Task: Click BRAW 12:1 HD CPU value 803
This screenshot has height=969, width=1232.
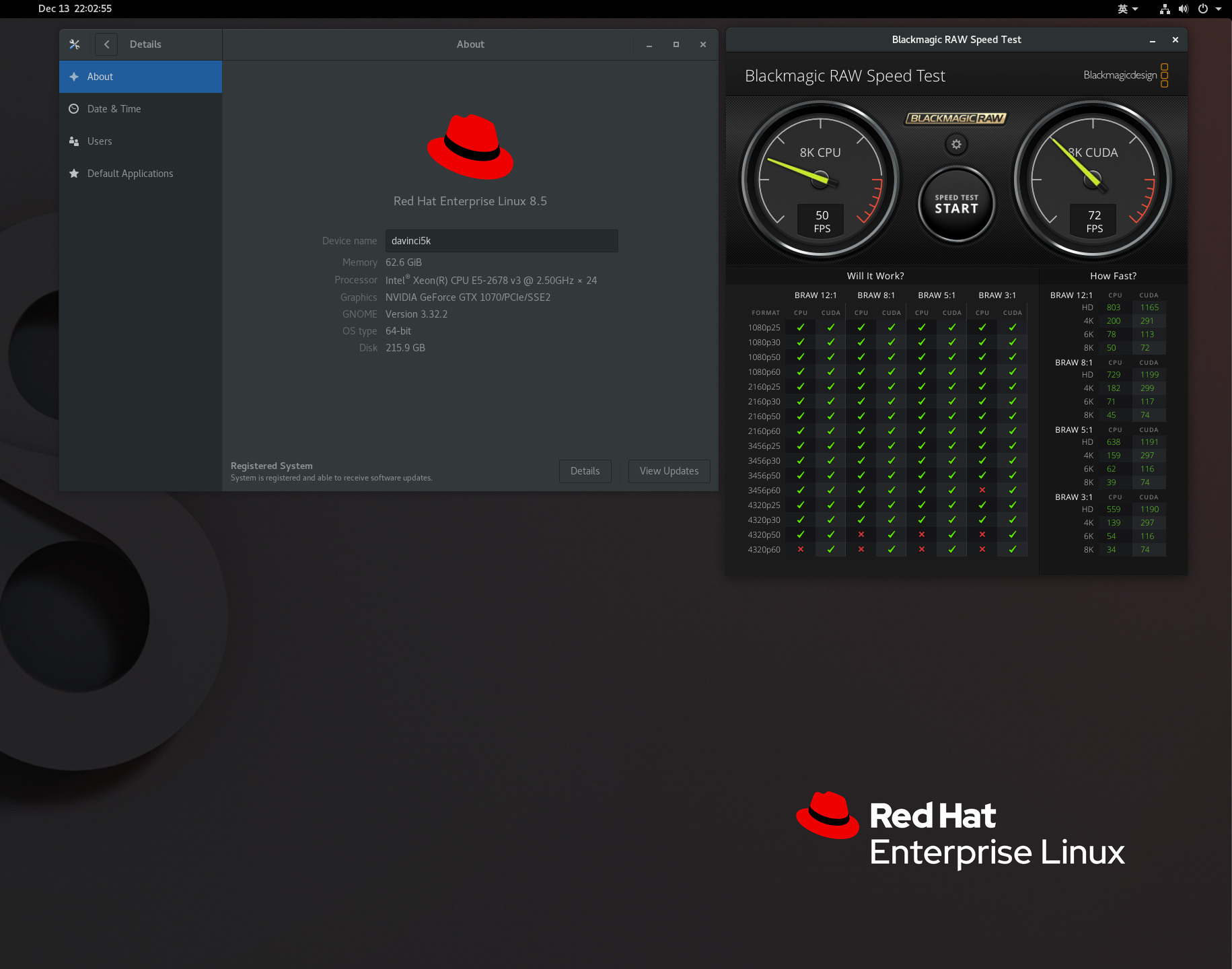Action: coord(1114,308)
